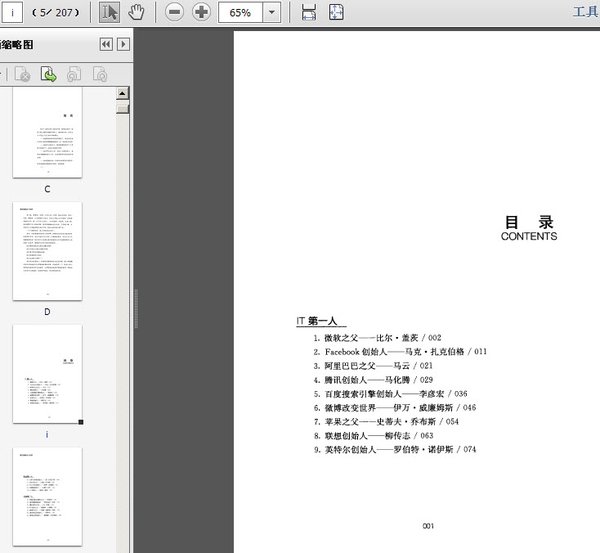Click the delete pages icon in thumbnails panel
Screen dimensions: 600x553
pyautogui.click(x=22, y=74)
